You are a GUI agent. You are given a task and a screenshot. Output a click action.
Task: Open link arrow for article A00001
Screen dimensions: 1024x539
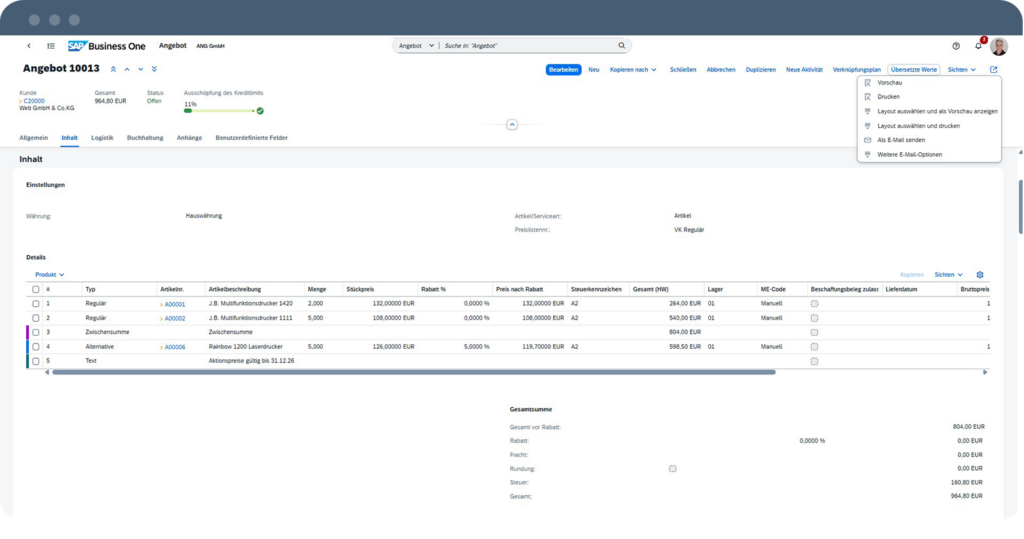tap(161, 304)
